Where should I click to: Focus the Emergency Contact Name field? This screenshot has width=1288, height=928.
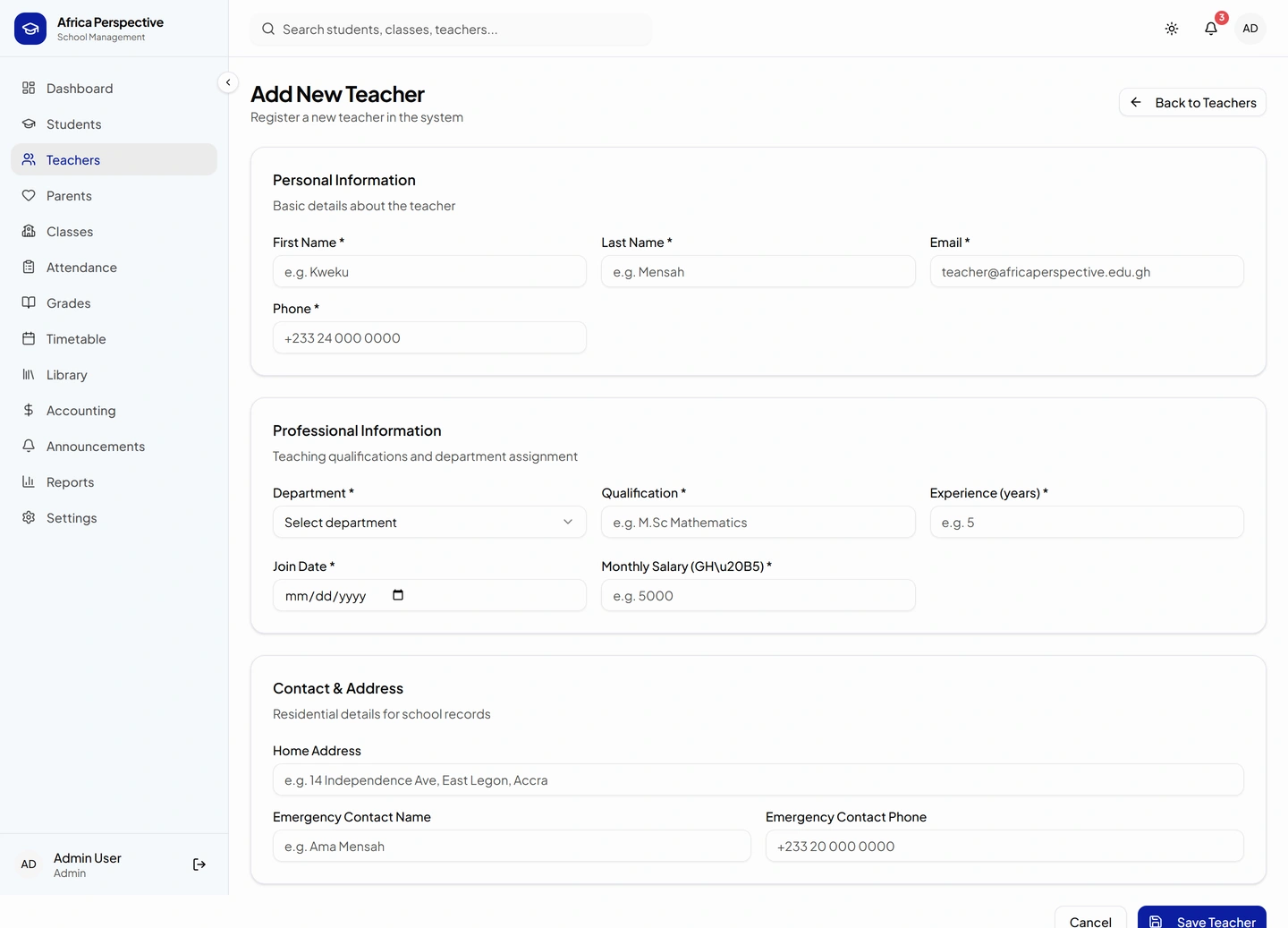click(512, 846)
